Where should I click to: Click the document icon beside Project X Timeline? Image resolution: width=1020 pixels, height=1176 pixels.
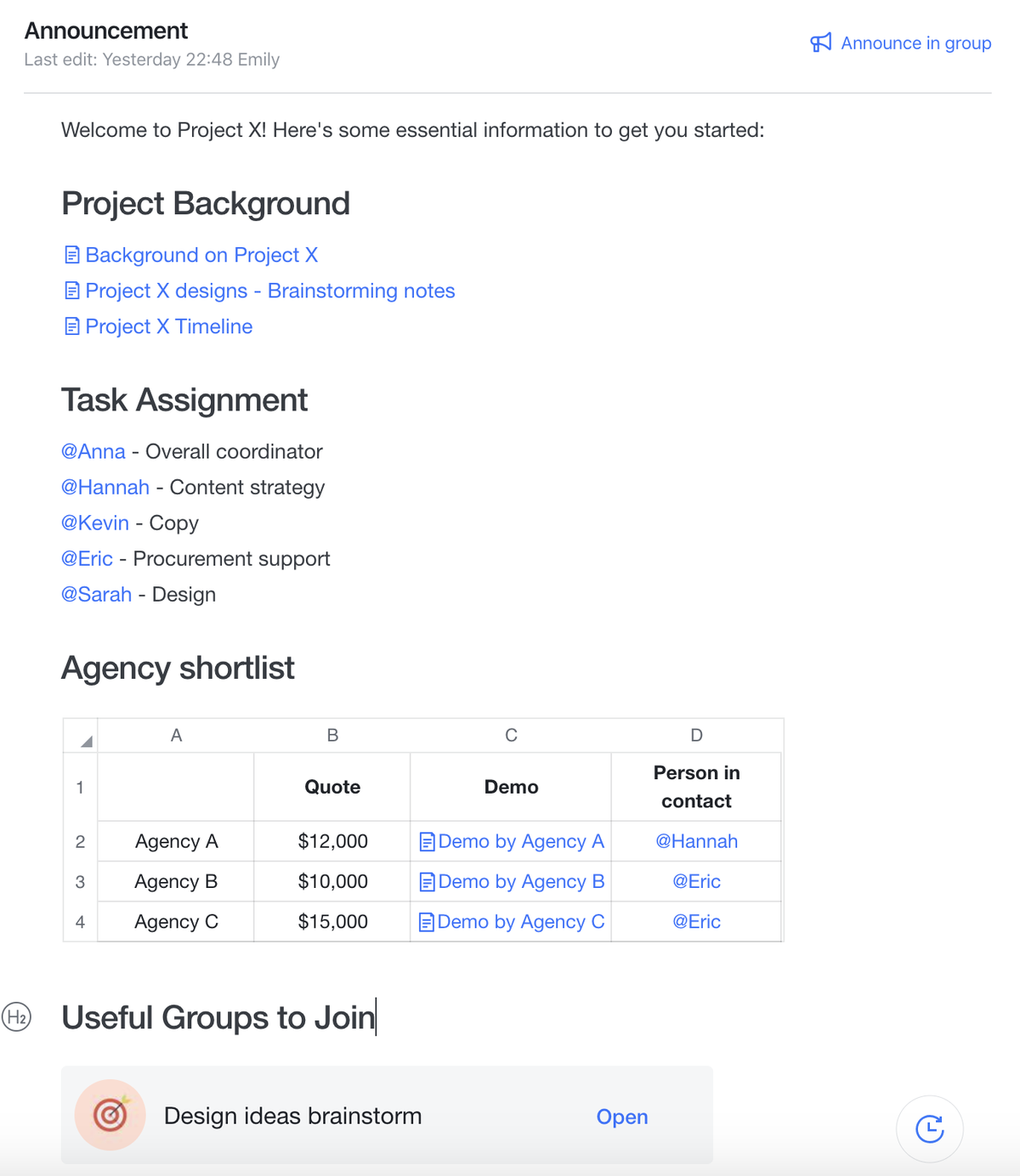pyautogui.click(x=71, y=325)
